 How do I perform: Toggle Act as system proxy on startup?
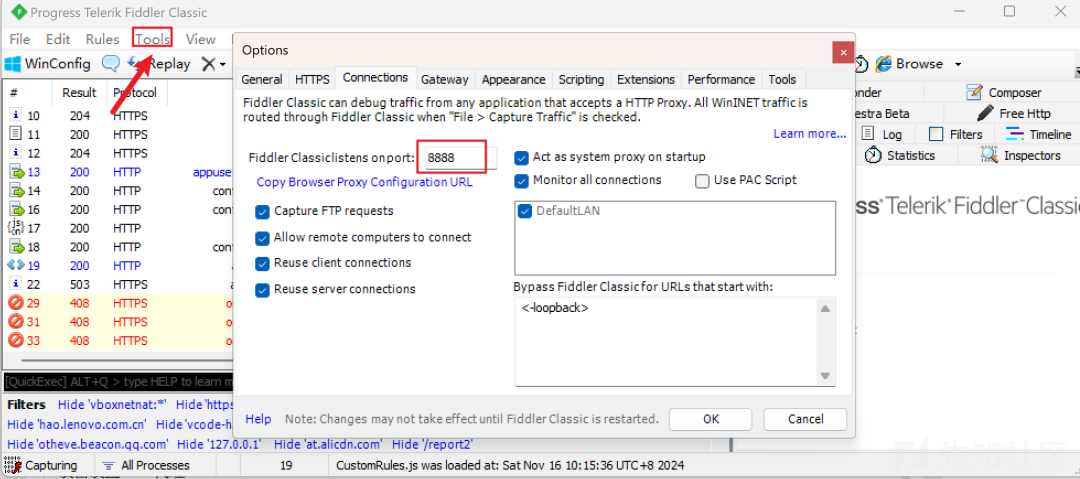521,157
